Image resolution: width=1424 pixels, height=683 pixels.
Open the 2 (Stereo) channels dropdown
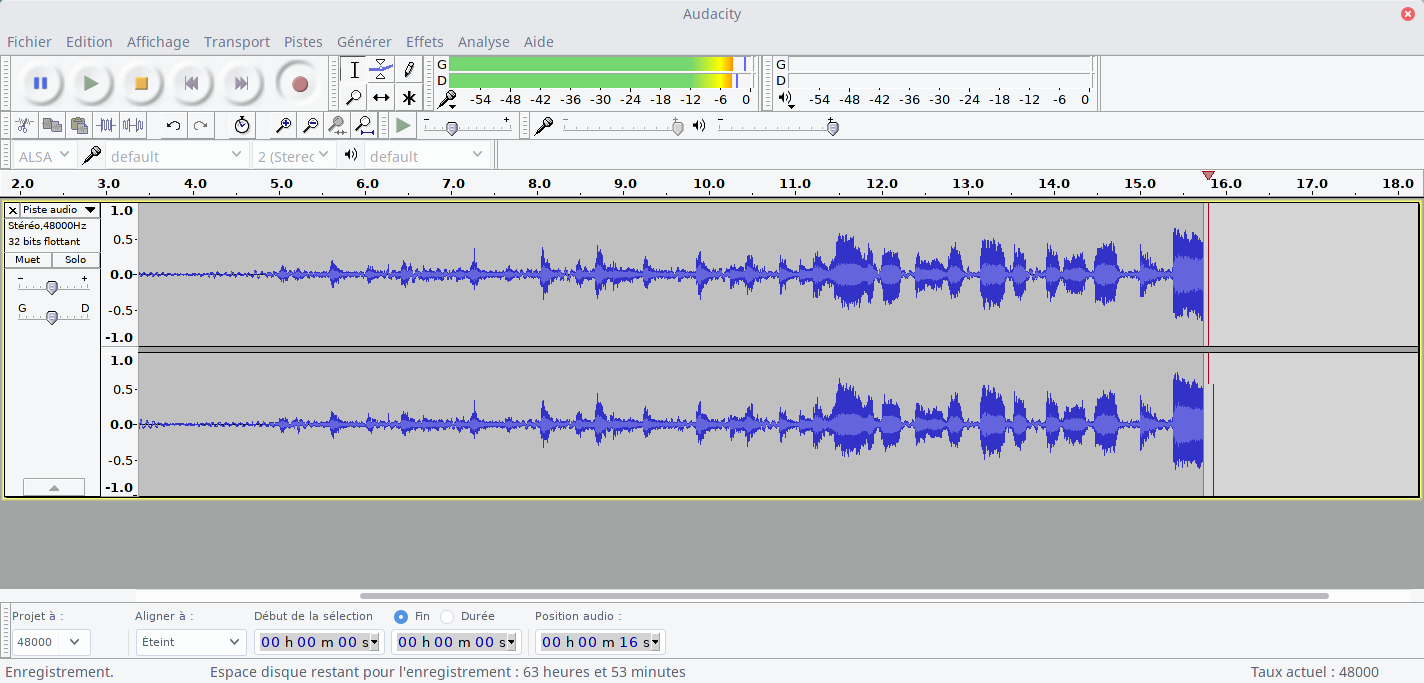tap(295, 155)
